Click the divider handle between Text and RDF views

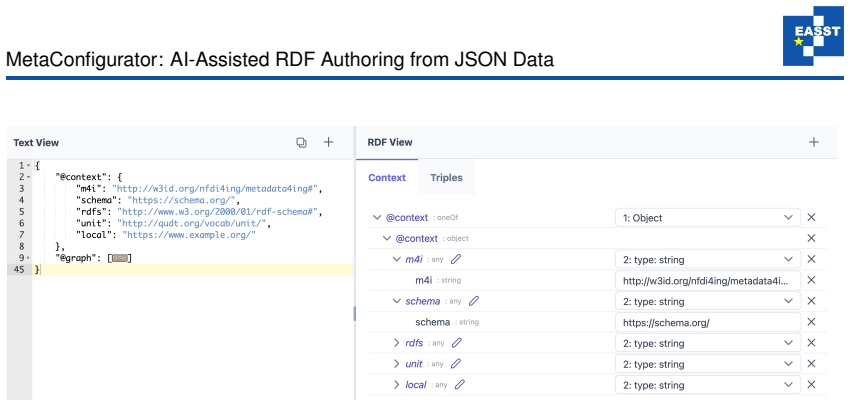(x=355, y=313)
